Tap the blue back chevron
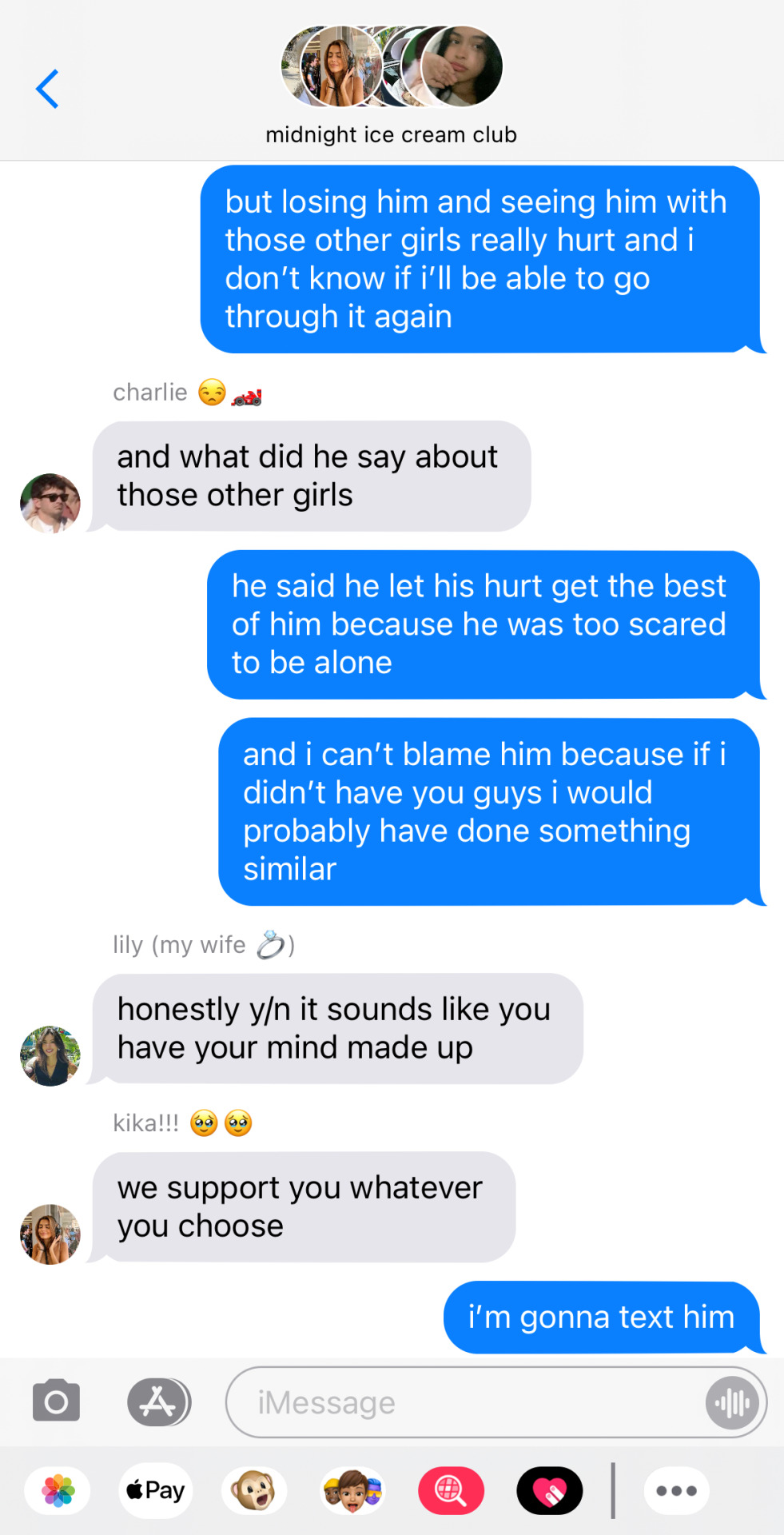The height and width of the screenshot is (1535, 784). point(47,89)
